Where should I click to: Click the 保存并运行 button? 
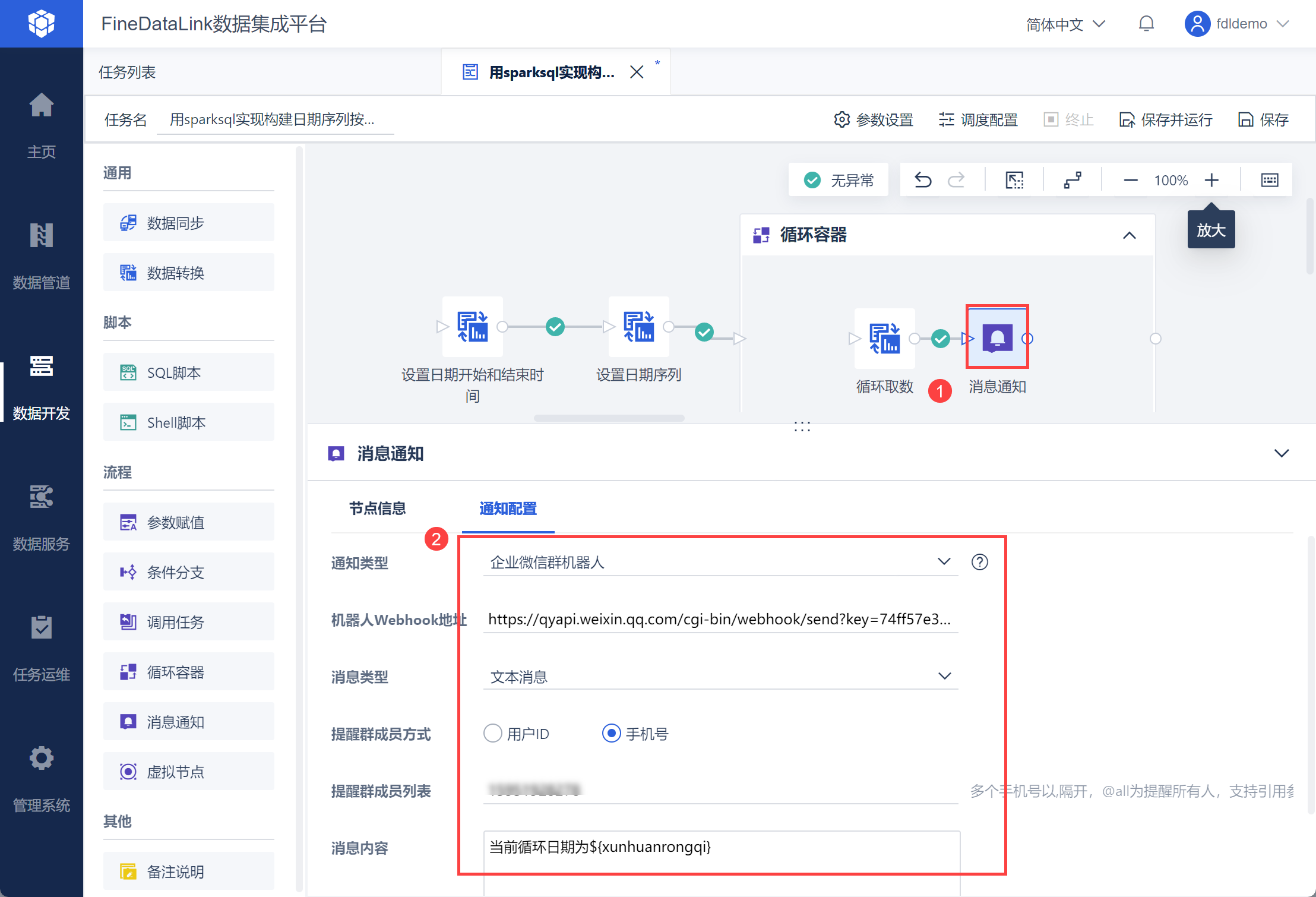tap(1166, 120)
